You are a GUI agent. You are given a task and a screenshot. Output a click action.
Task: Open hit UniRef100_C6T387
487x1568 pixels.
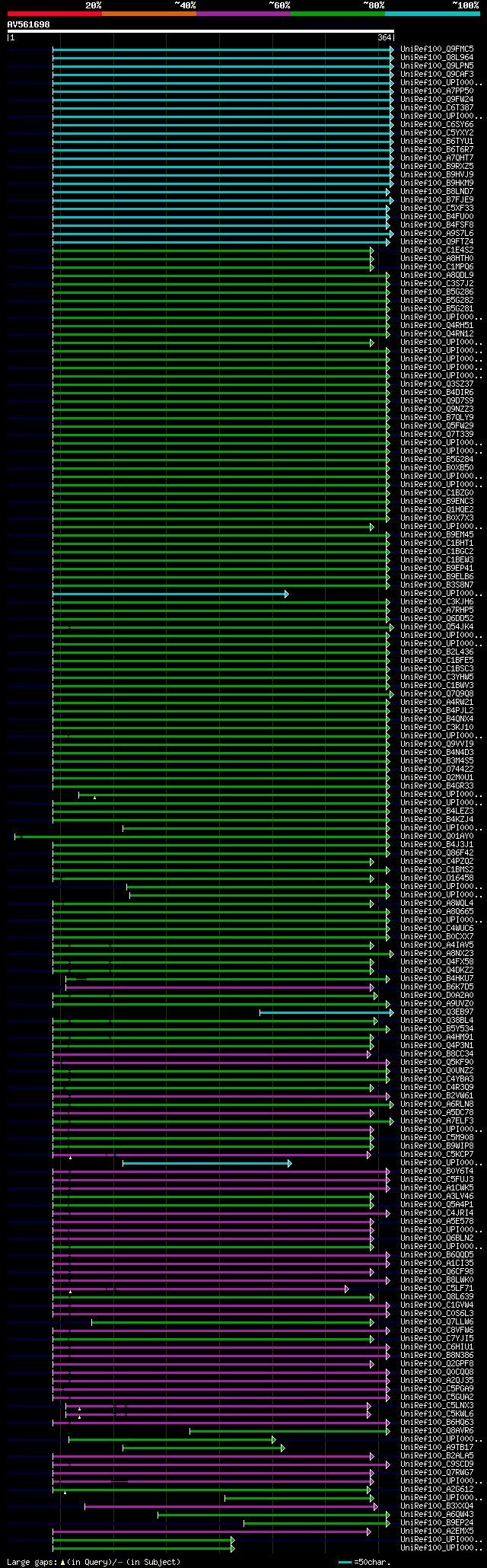[437, 107]
